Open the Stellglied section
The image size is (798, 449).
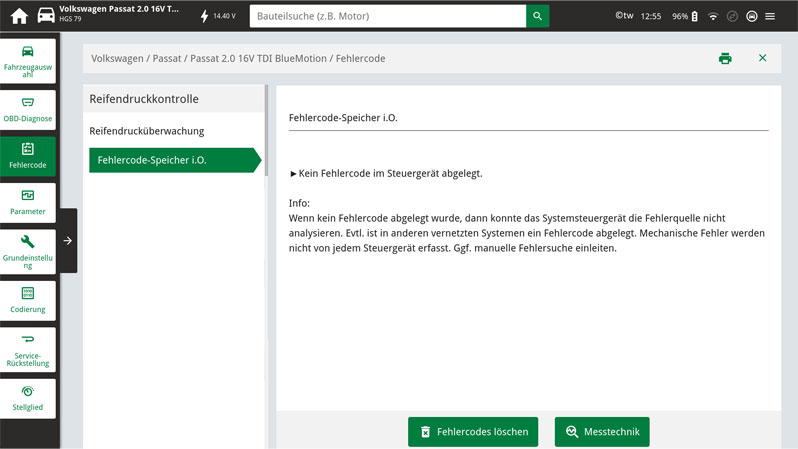(27, 397)
